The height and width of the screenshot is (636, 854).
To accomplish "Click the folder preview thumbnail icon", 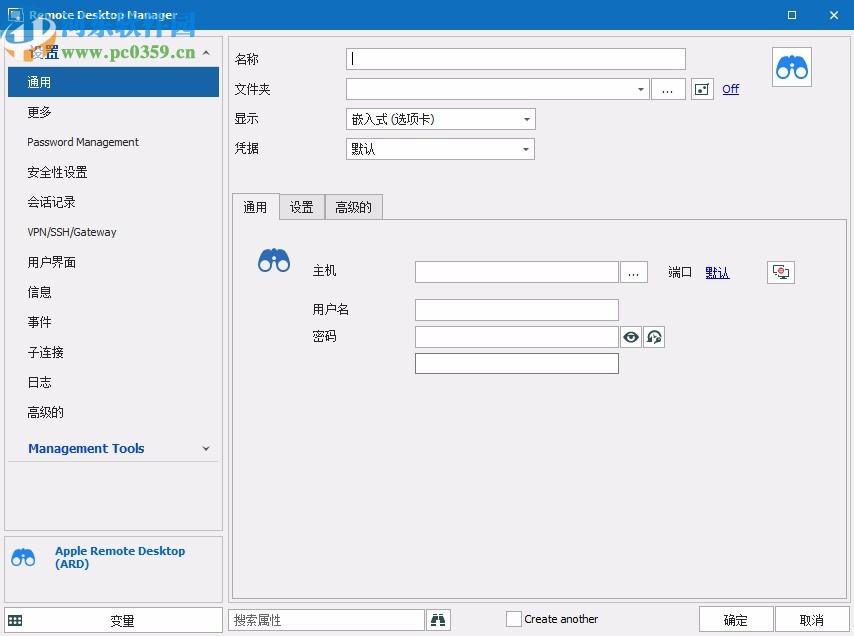I will tap(701, 89).
